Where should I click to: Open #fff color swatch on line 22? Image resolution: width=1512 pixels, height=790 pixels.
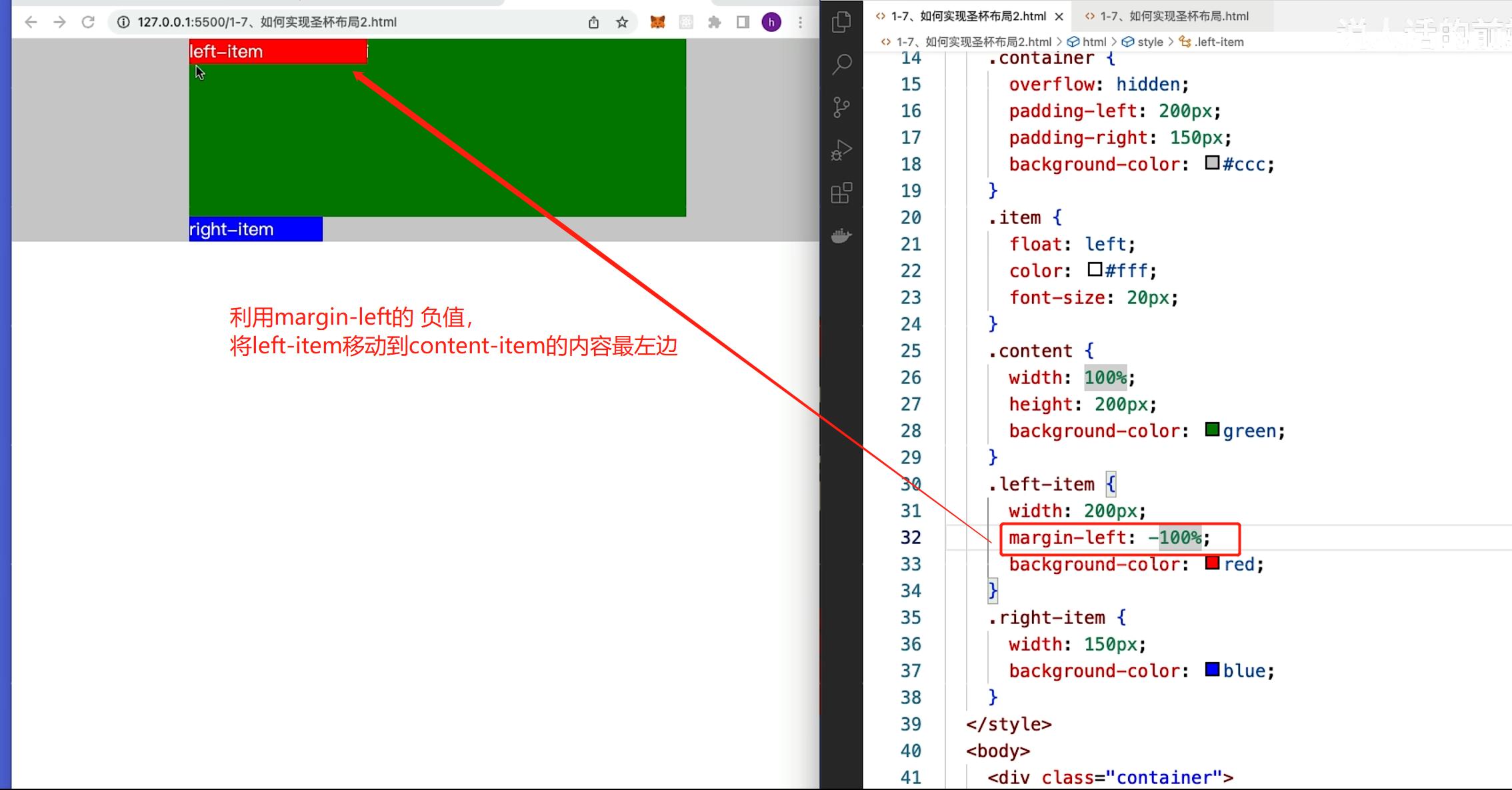[1095, 269]
